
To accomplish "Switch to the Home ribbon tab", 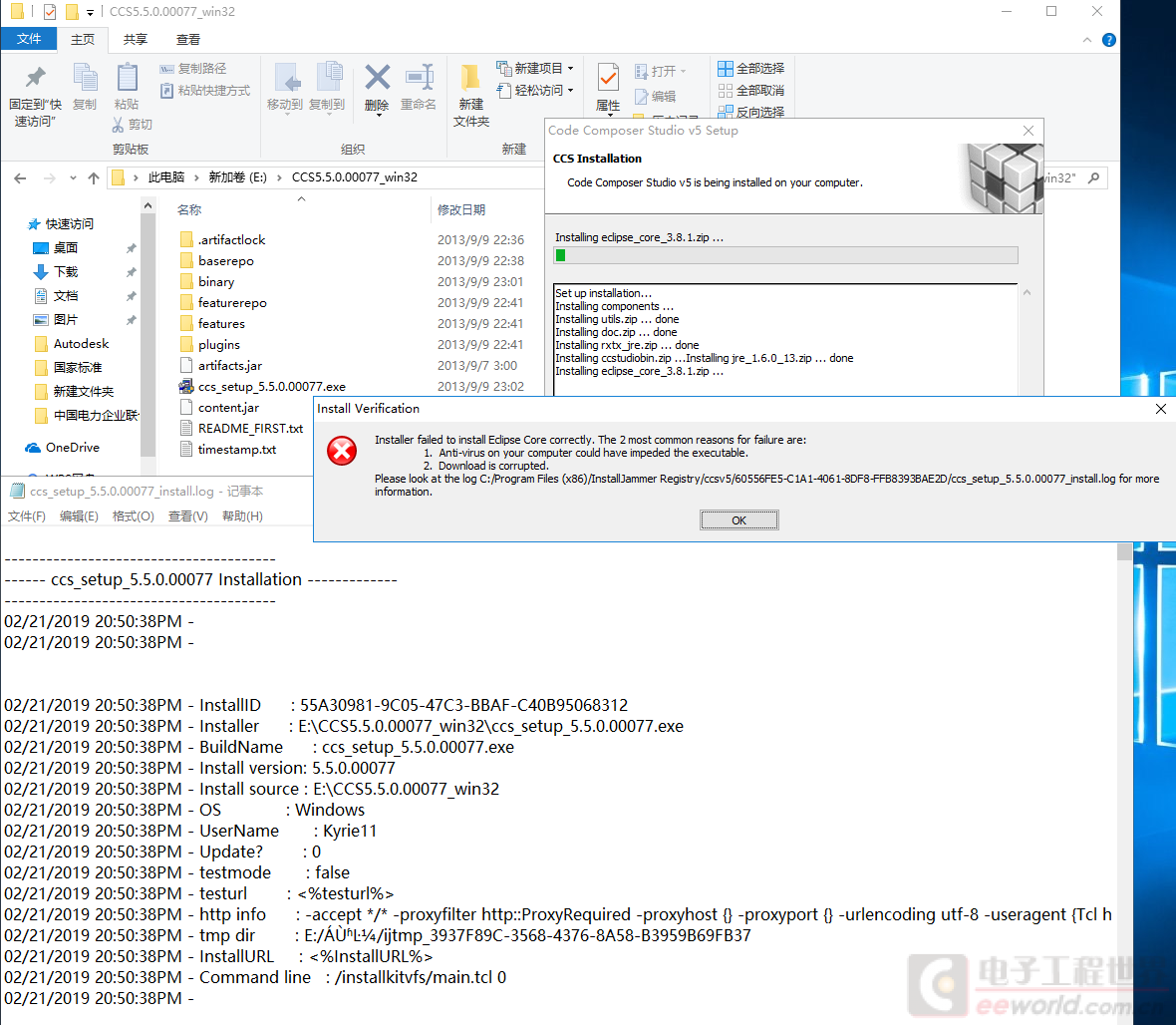I will click(83, 39).
